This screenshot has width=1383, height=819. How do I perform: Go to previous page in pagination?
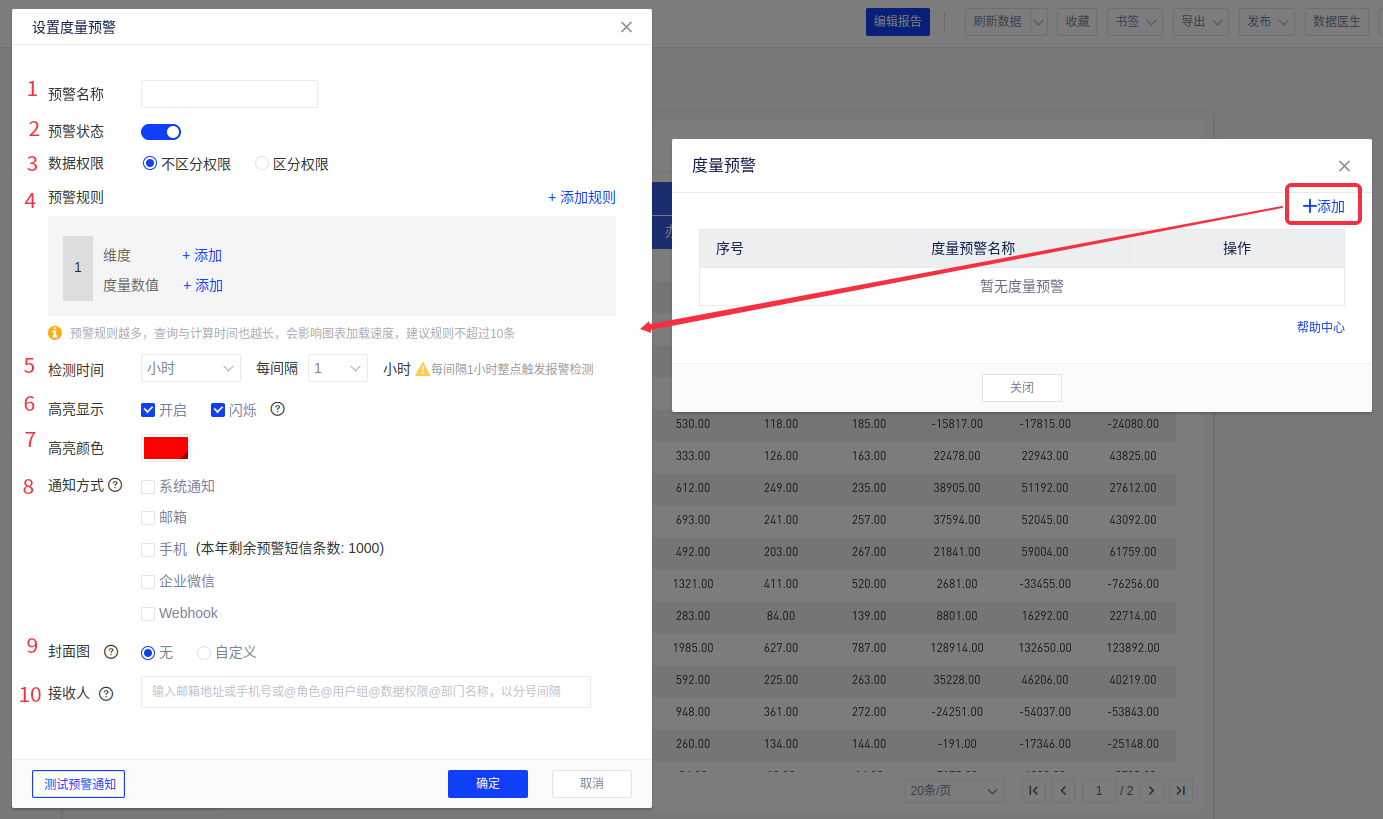[1063, 791]
